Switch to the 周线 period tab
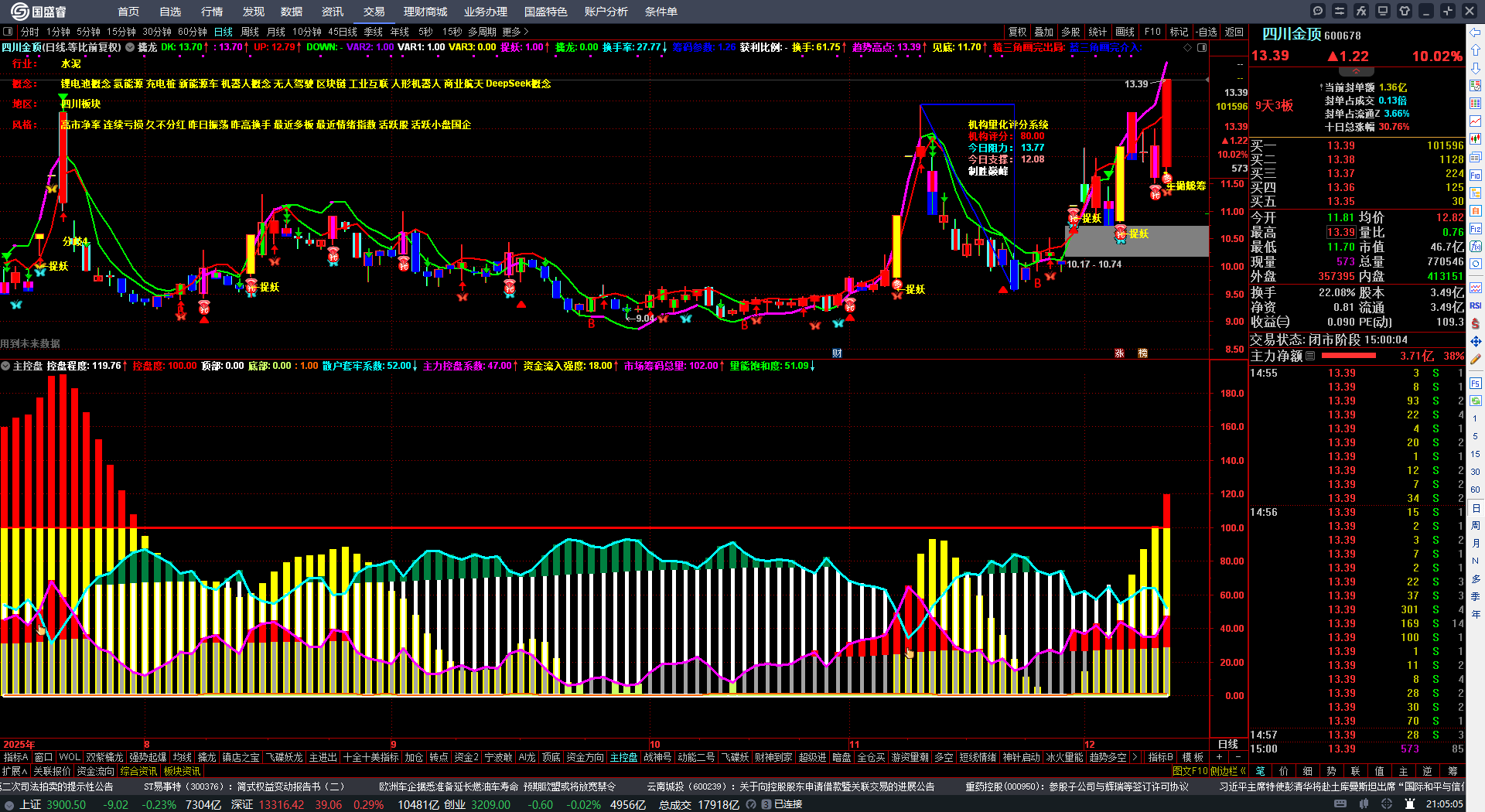This screenshot has width=1485, height=812. tap(250, 32)
